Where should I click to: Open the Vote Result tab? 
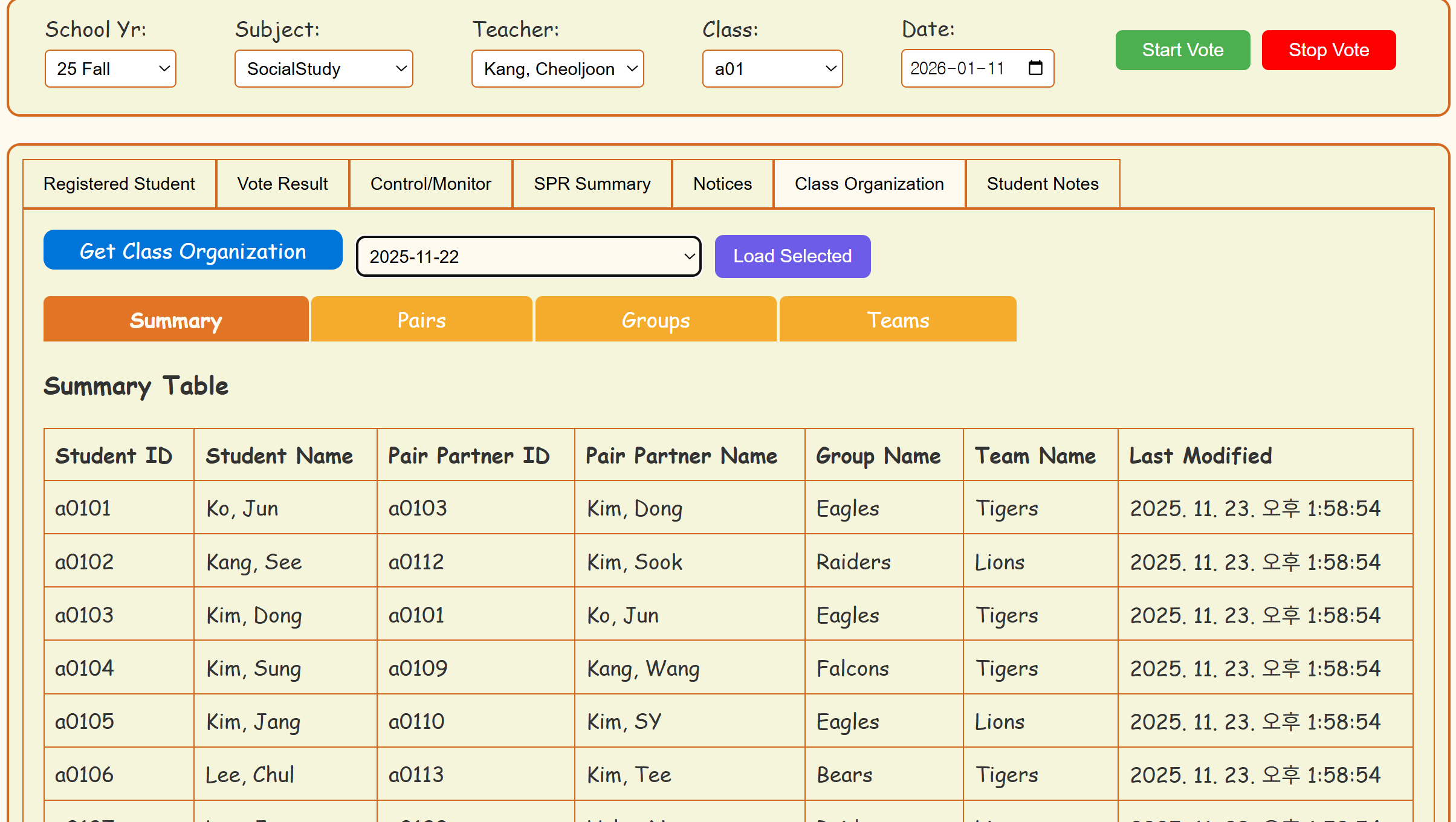coord(282,184)
